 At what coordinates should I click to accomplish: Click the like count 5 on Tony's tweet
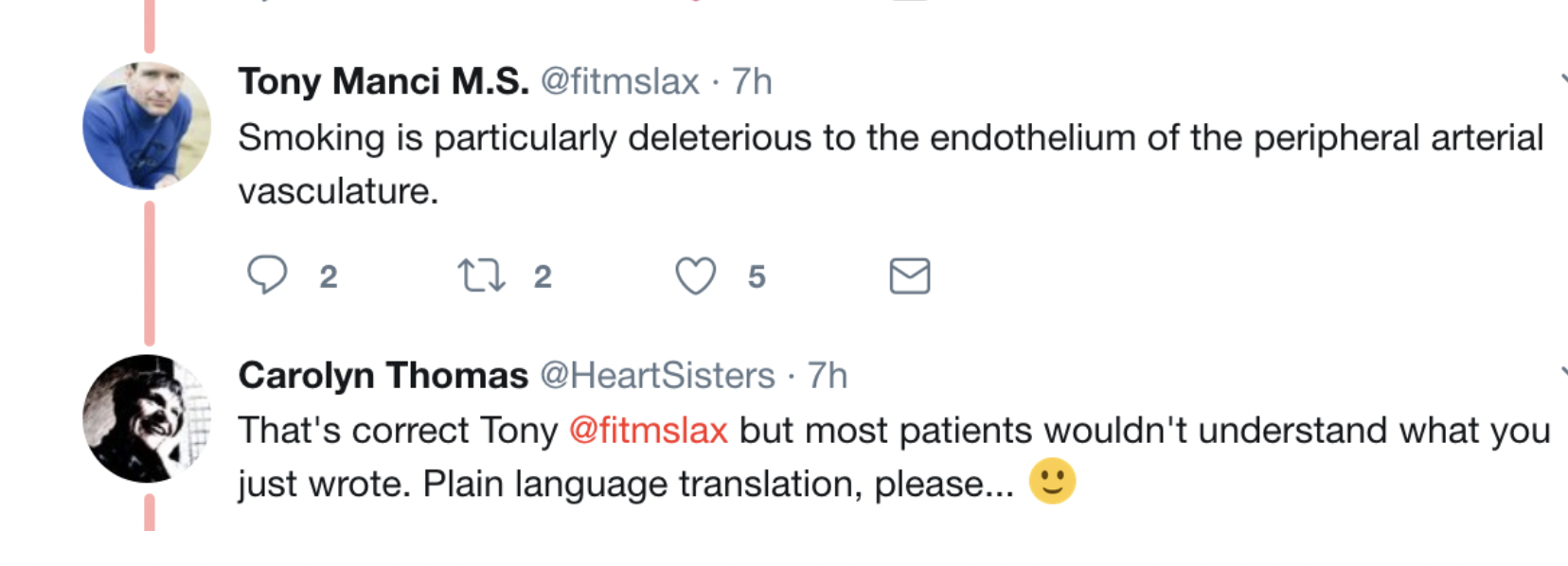757,276
